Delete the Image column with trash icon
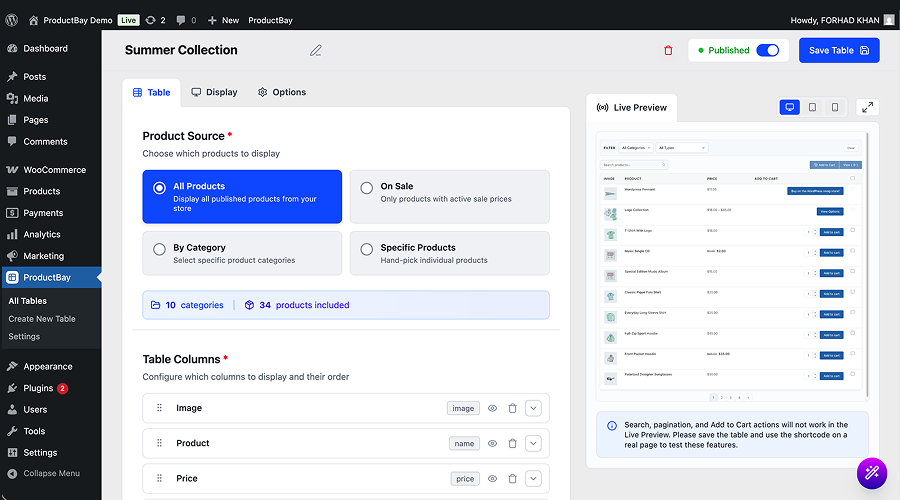Screen dimensions: 900x500 (512, 408)
